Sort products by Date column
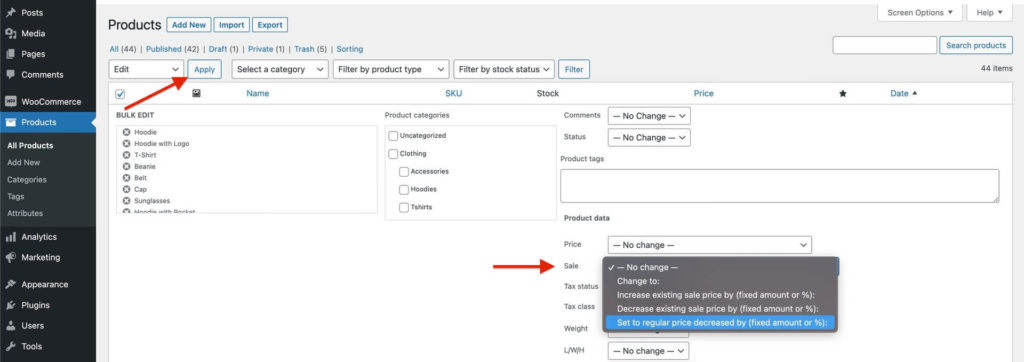The image size is (1024, 362). pos(903,93)
